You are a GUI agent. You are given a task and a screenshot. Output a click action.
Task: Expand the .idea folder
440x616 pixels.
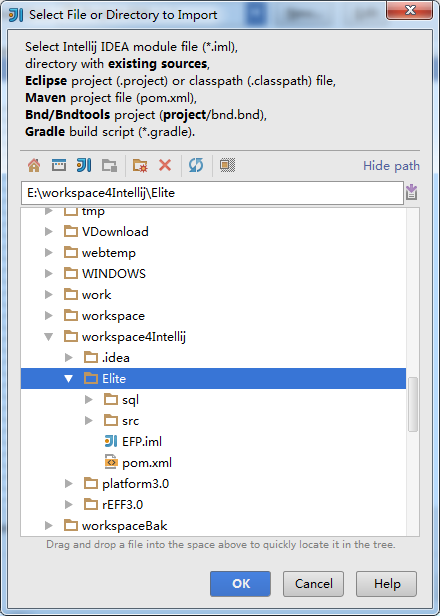pyautogui.click(x=69, y=358)
